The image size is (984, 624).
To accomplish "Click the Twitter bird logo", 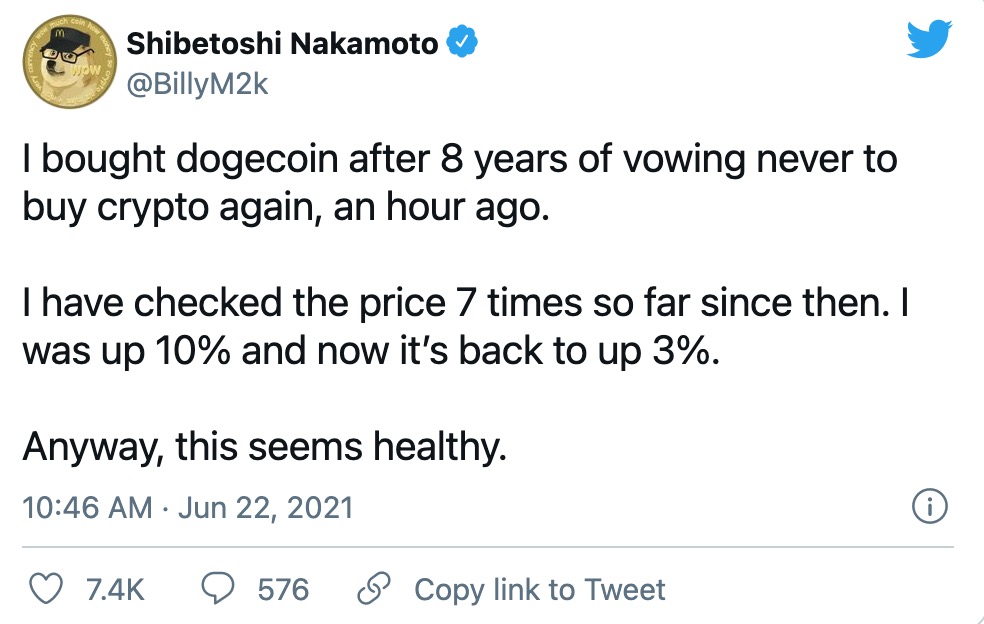I will click(929, 39).
